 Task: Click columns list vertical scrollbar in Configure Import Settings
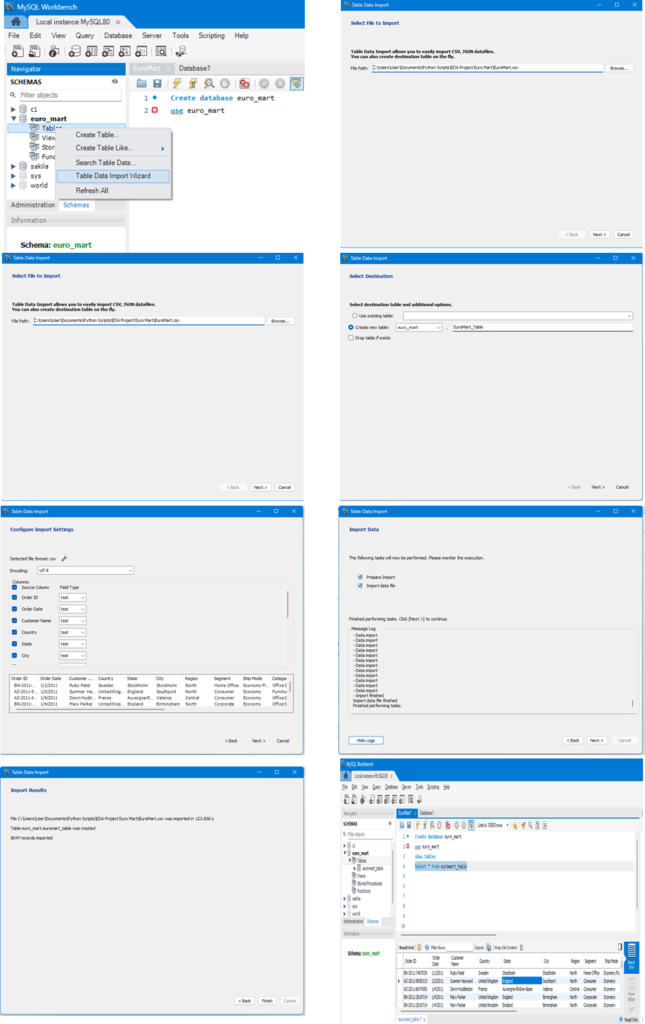click(x=288, y=605)
